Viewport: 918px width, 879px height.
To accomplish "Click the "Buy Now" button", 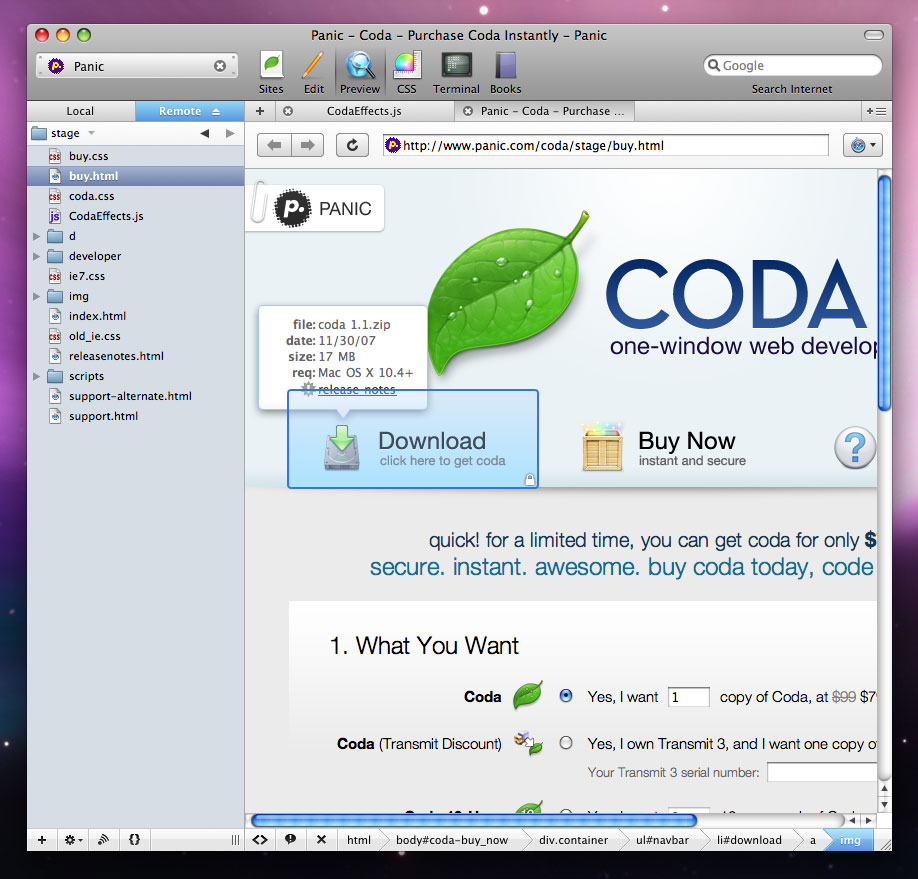I will (686, 441).
